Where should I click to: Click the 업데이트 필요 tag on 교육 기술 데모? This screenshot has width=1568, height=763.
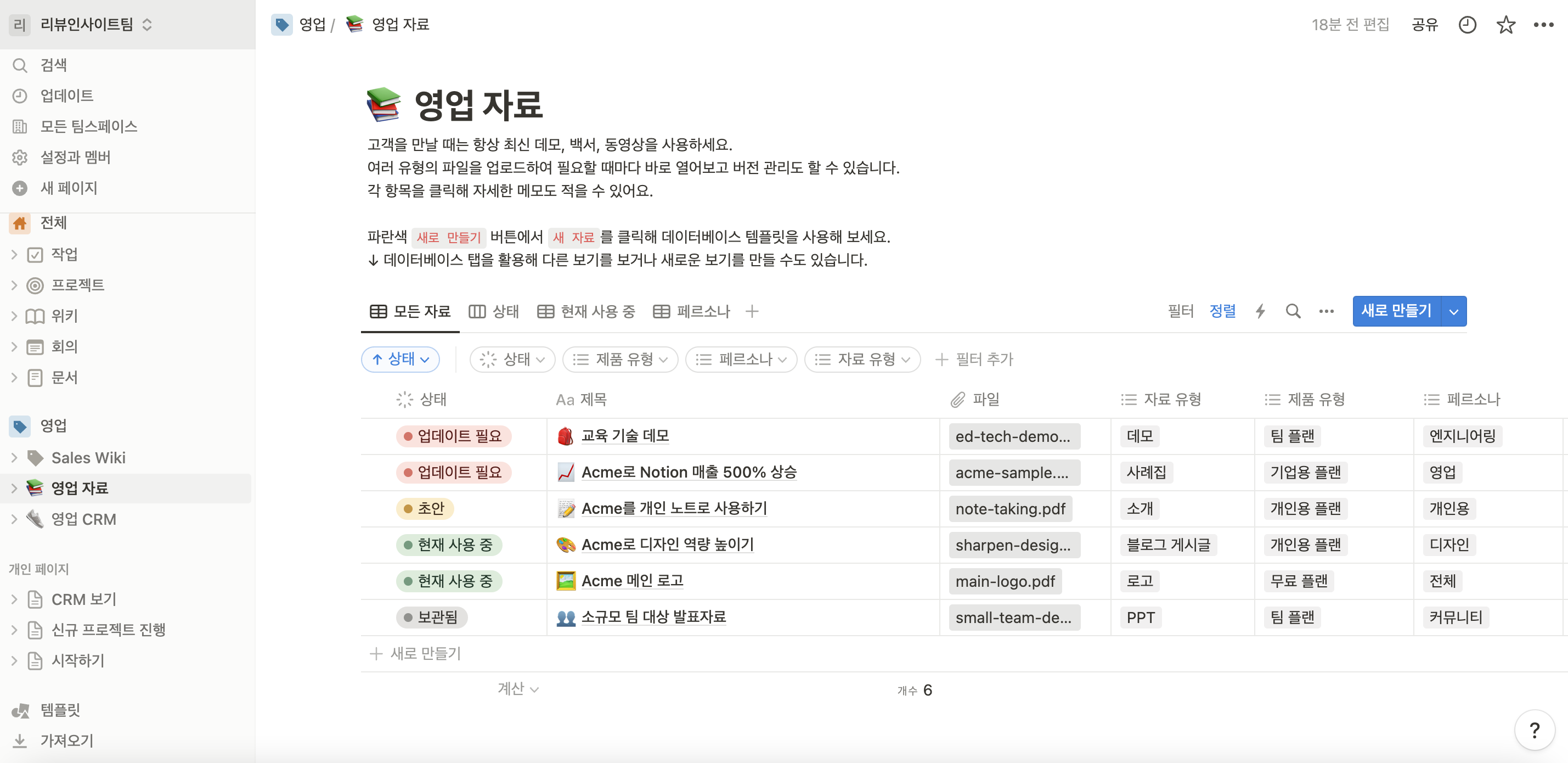pyautogui.click(x=454, y=436)
